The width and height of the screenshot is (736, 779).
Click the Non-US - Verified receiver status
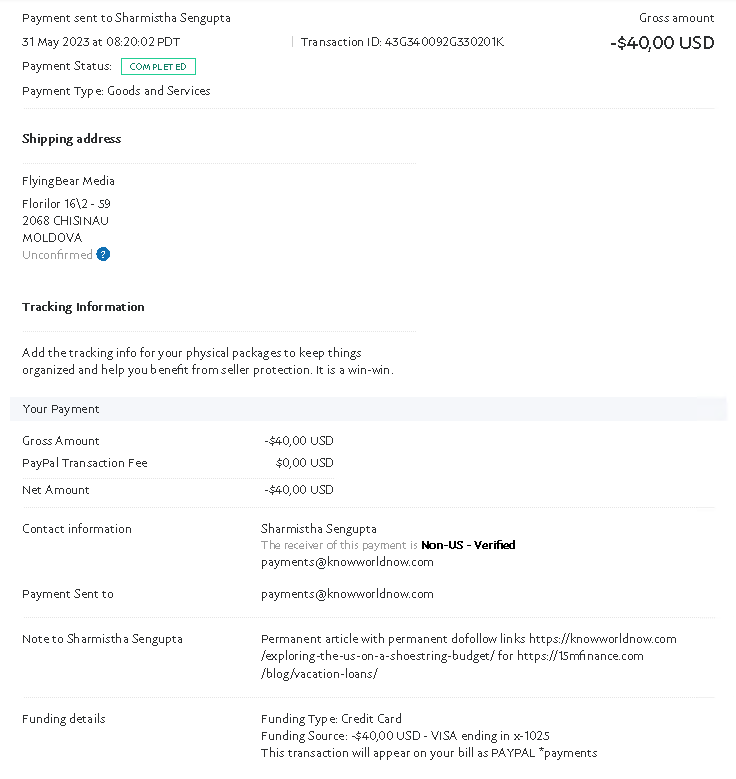(x=468, y=545)
